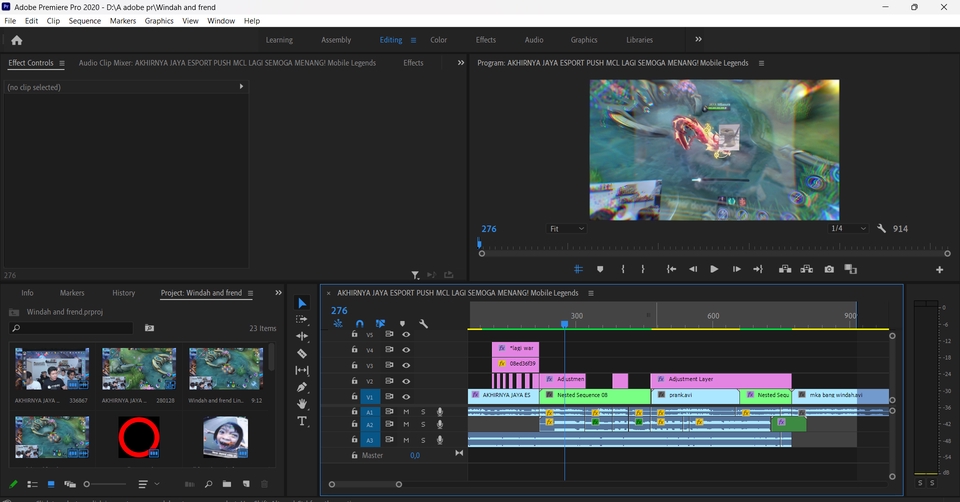Select the Hand tool
The height and width of the screenshot is (502, 960).
click(x=302, y=404)
